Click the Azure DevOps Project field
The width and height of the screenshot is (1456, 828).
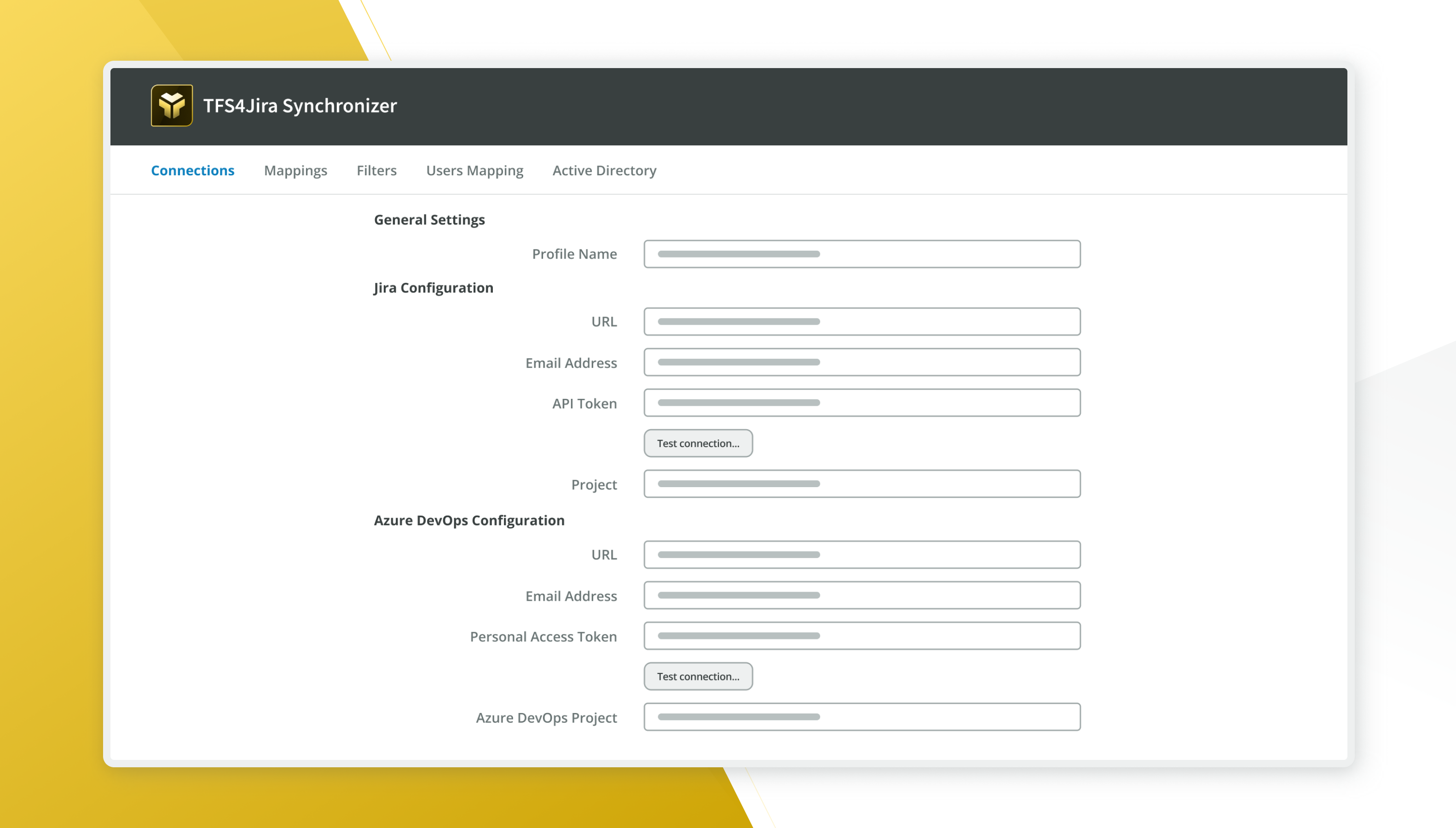click(861, 717)
